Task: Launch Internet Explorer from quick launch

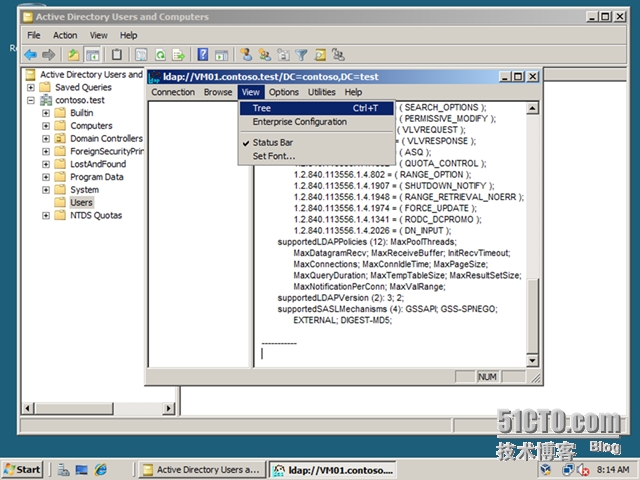Action: point(100,470)
